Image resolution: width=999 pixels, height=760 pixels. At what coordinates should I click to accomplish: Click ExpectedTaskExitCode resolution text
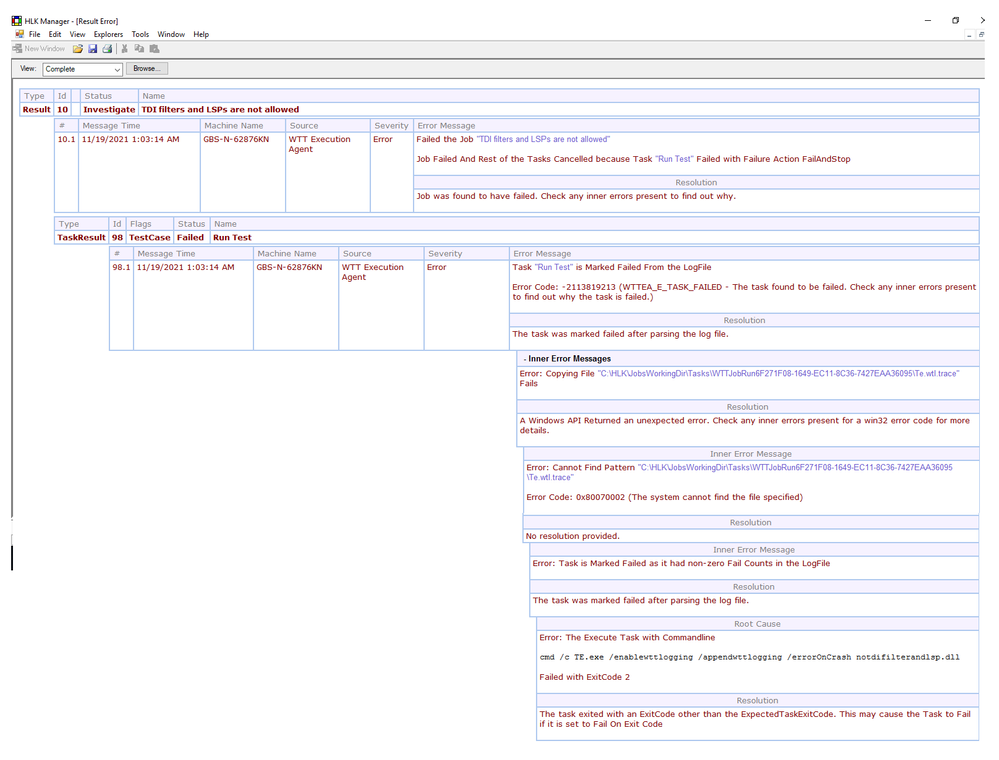click(755, 719)
